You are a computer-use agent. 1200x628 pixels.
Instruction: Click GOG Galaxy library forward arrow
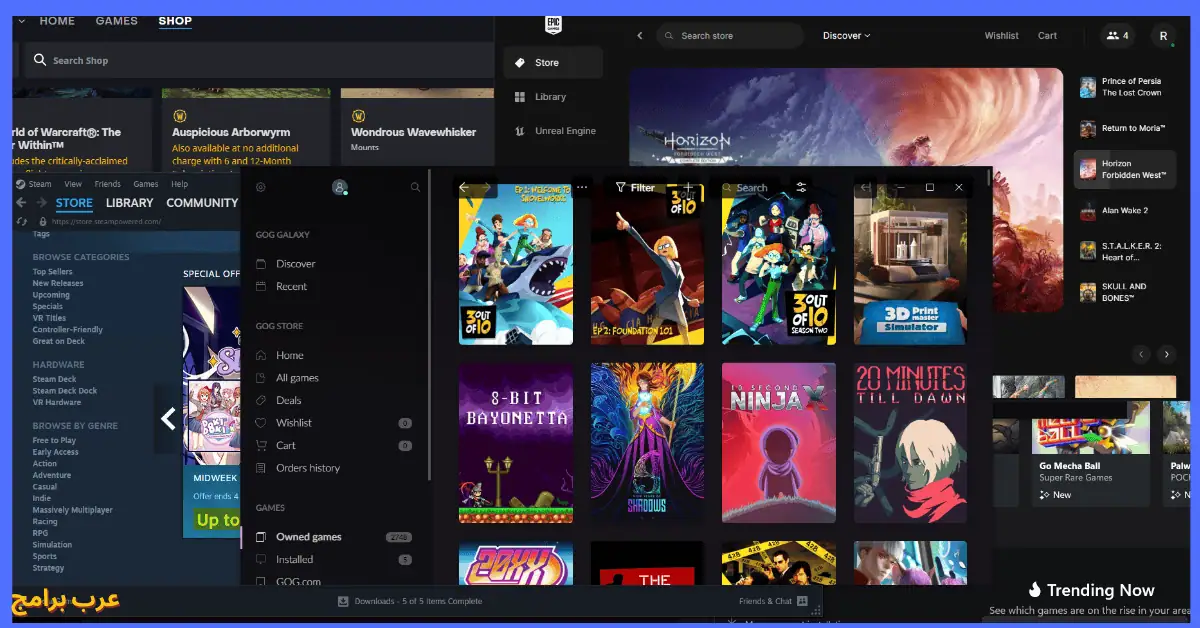[487, 187]
